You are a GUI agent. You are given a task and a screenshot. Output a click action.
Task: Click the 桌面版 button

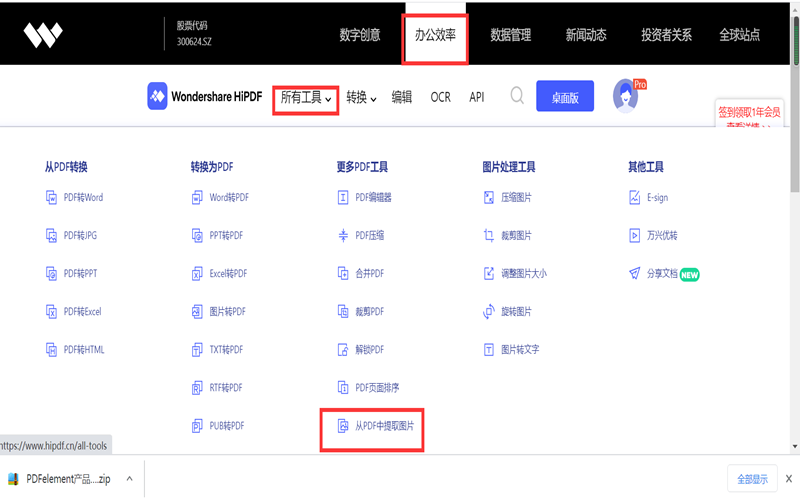click(564, 96)
